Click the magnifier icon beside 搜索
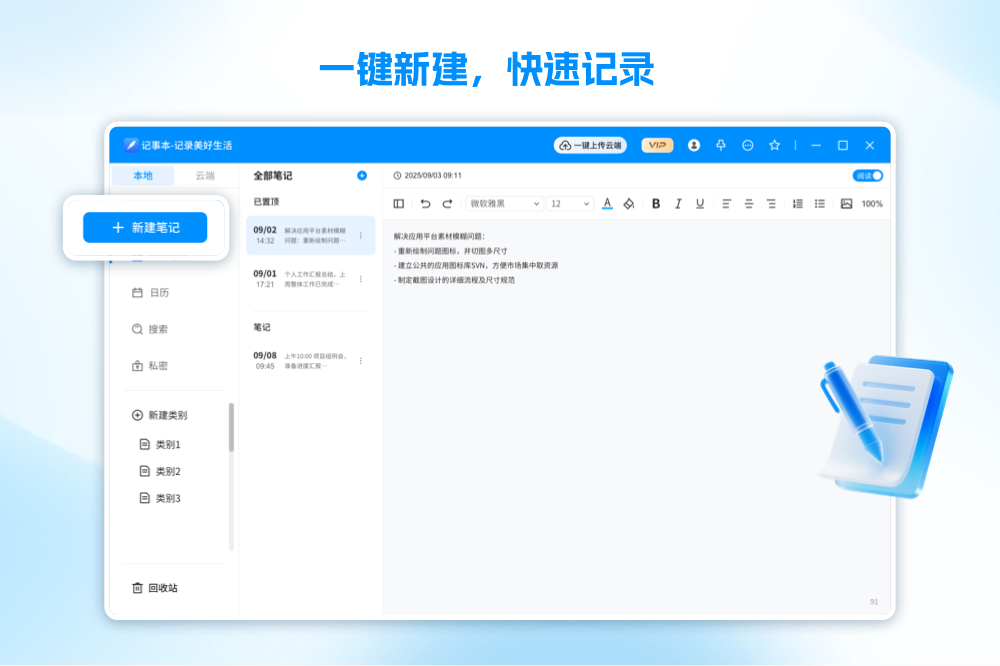Screen dimensions: 1000x666 pyautogui.click(x=137, y=329)
